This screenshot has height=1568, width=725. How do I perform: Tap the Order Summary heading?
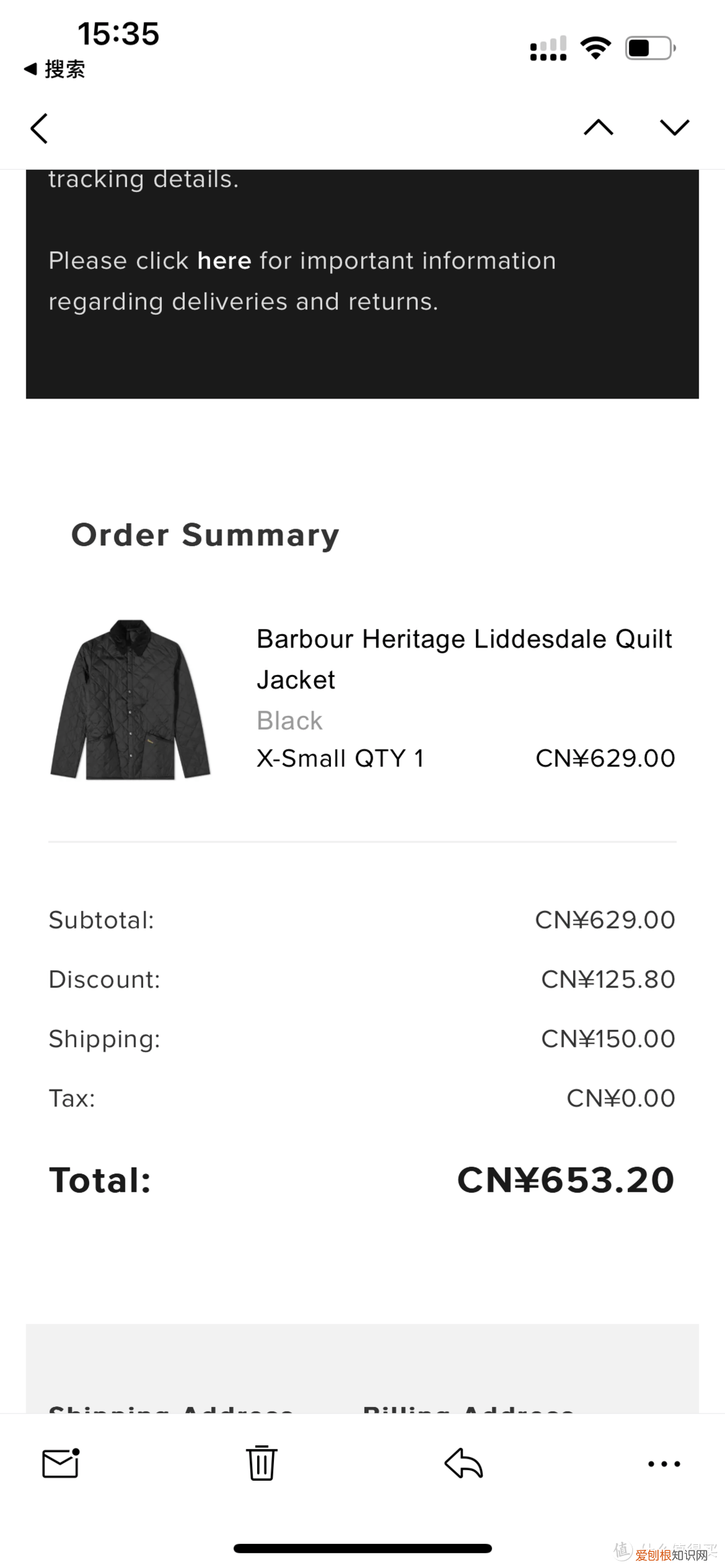pos(205,535)
